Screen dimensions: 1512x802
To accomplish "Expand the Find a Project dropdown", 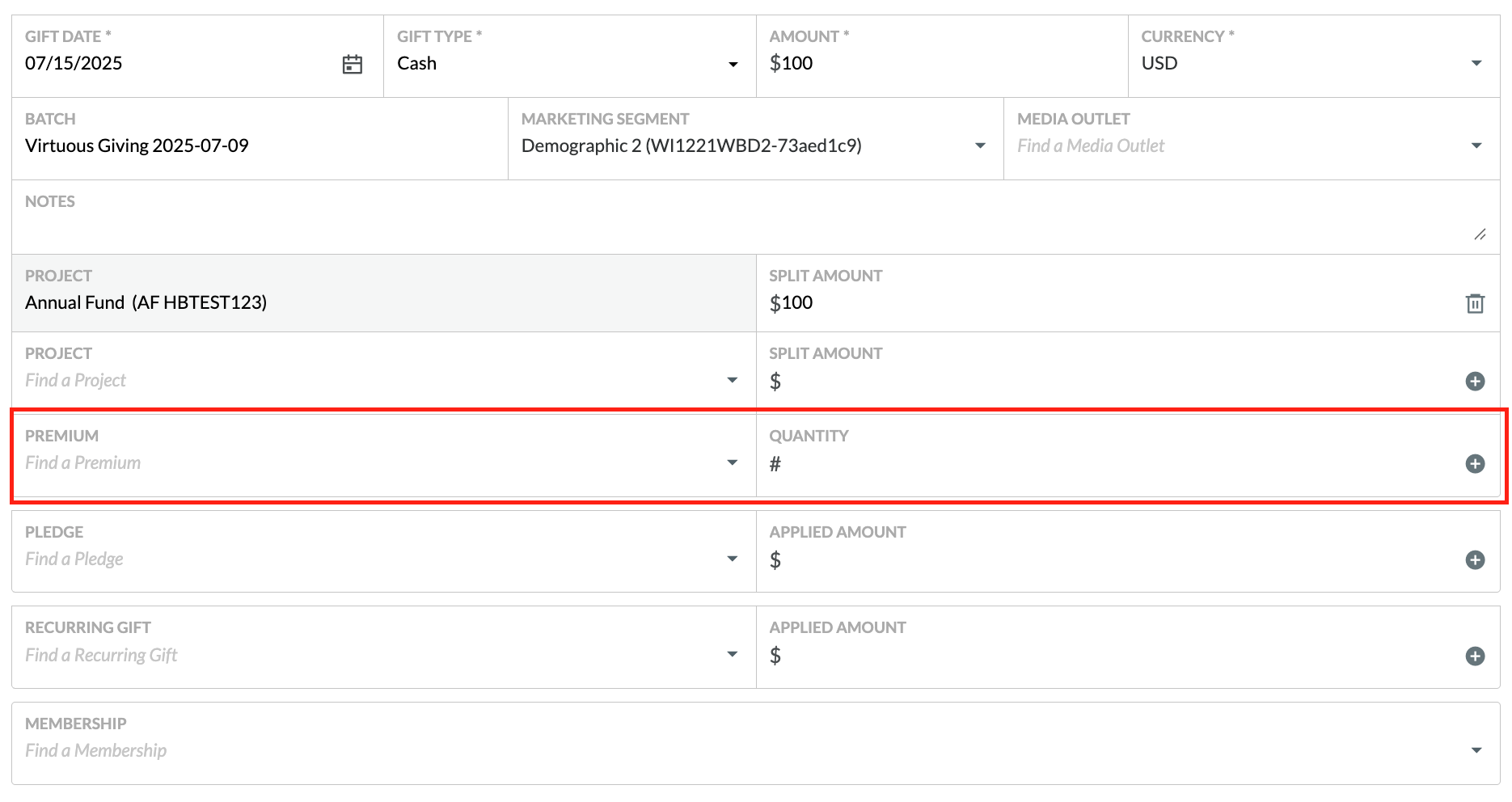I will point(732,380).
